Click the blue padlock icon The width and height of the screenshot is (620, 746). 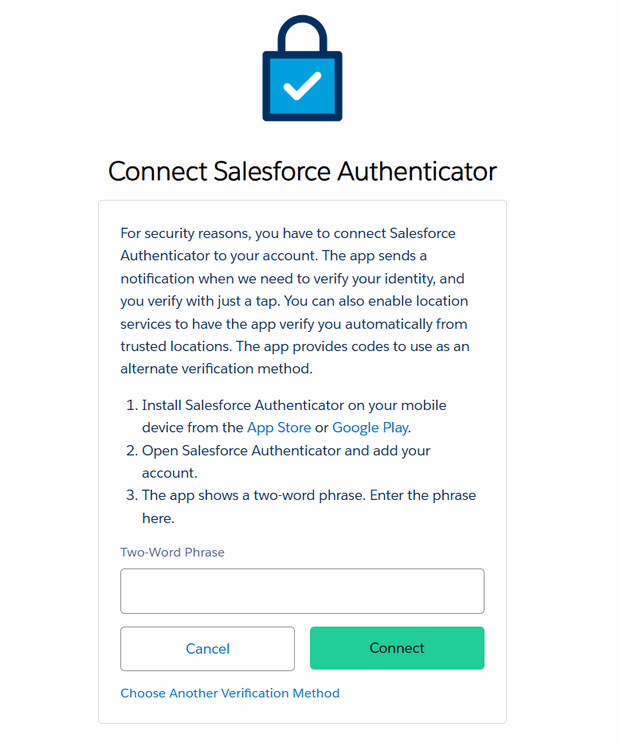point(302,68)
